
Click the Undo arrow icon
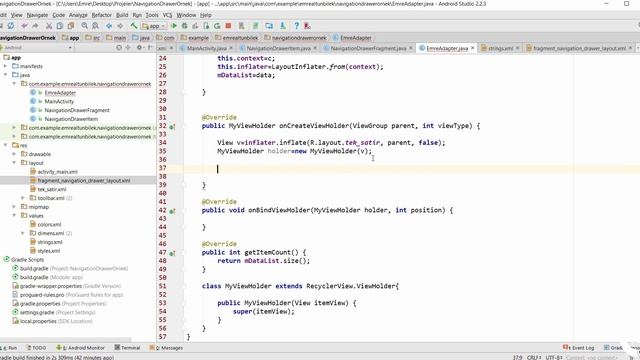click(x=25, y=26)
